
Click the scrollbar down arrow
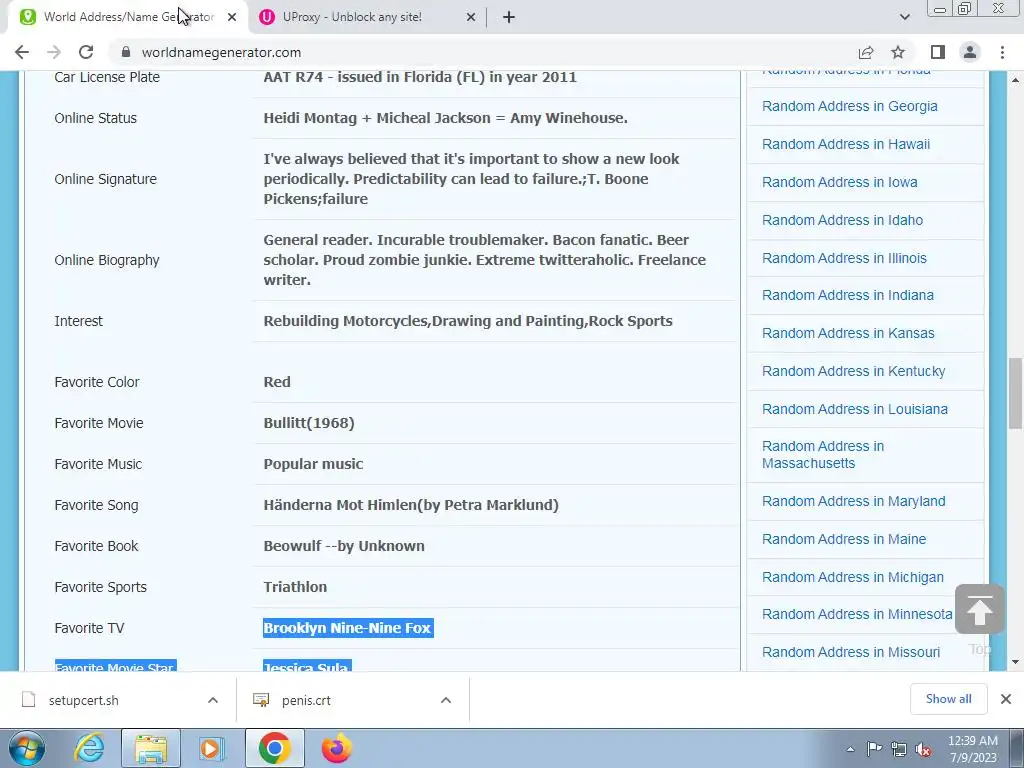[1014, 662]
